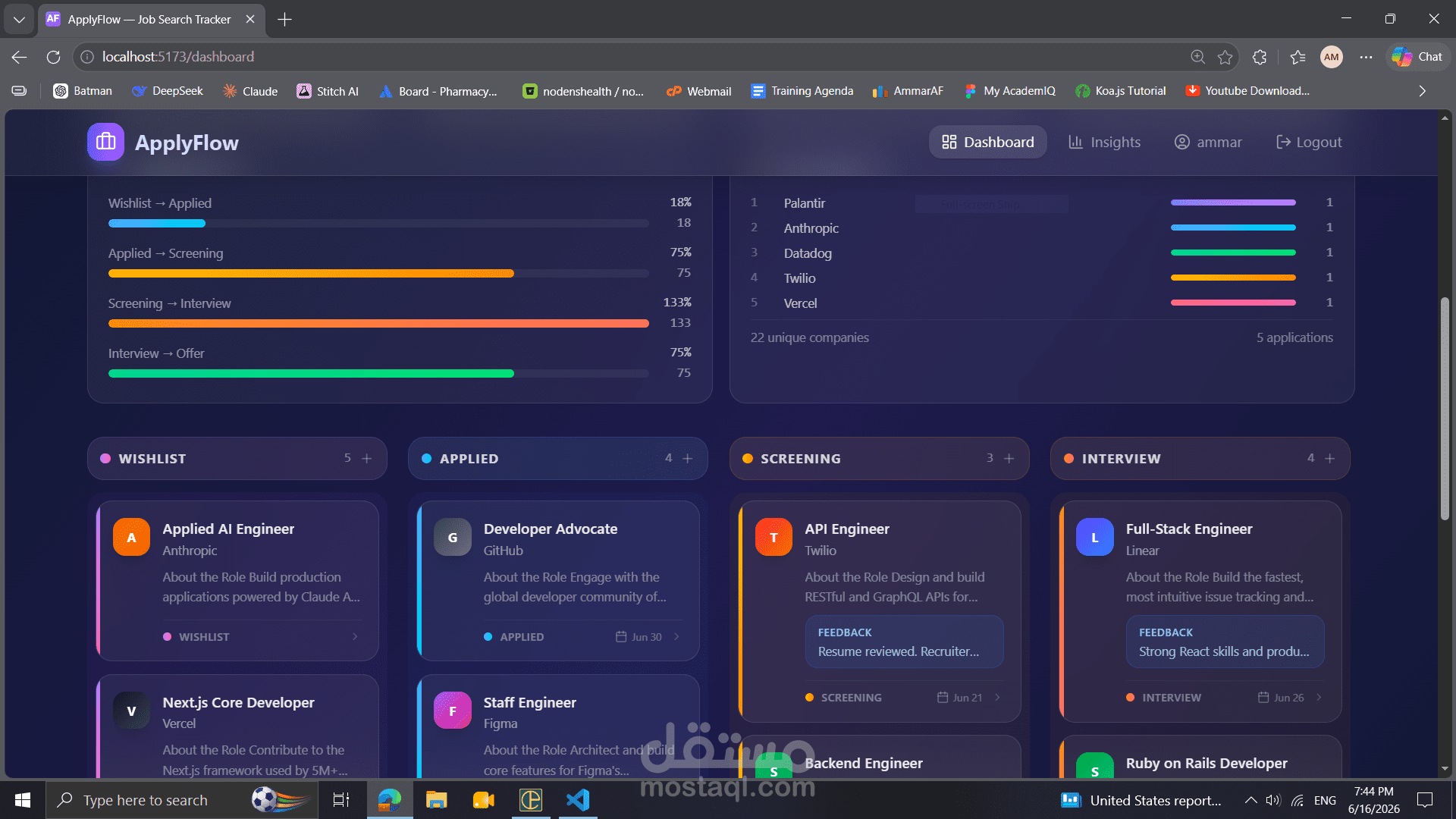1456x819 pixels.
Task: Click the Palantir purple company bar
Action: (x=1233, y=202)
